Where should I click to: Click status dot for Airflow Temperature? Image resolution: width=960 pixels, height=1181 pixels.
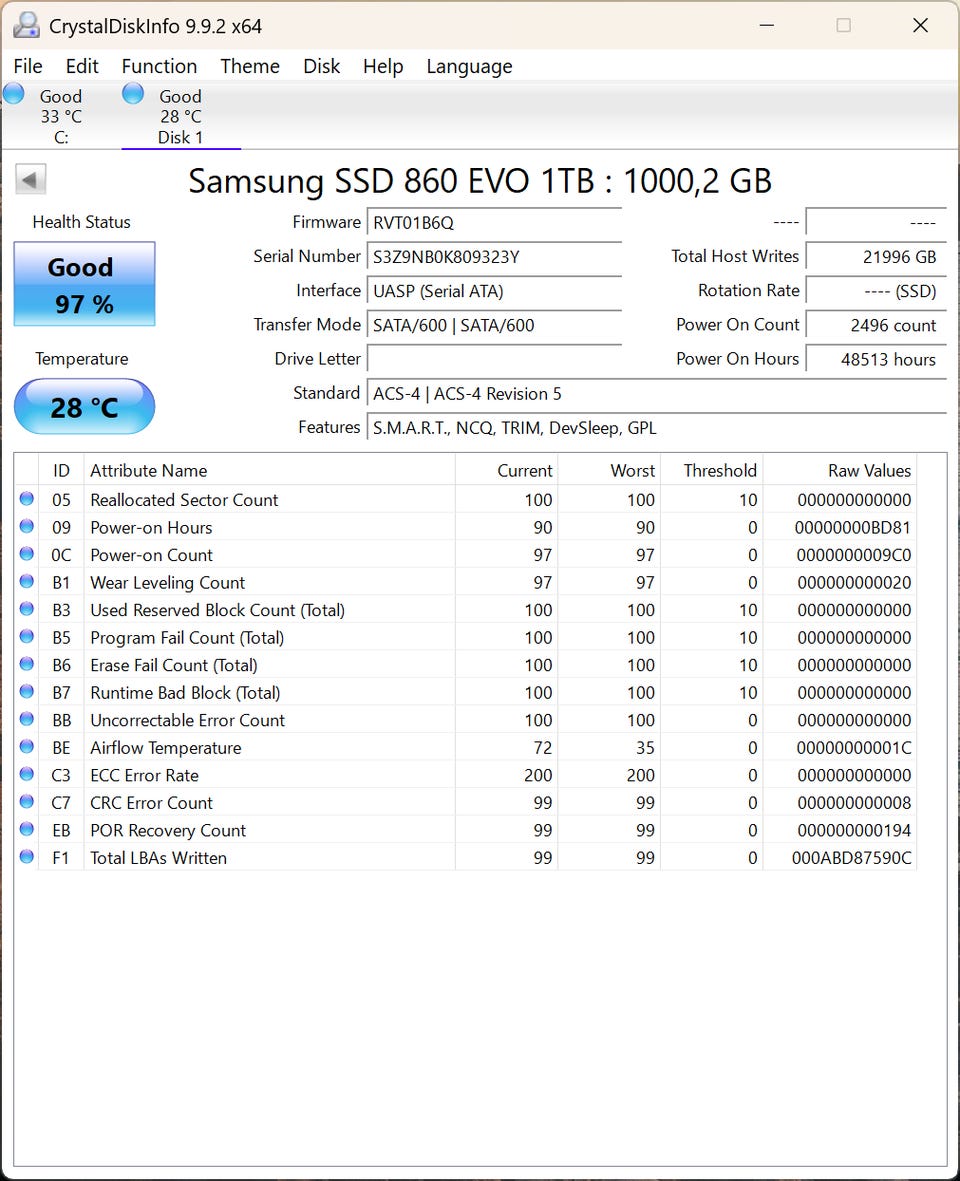[x=26, y=746]
